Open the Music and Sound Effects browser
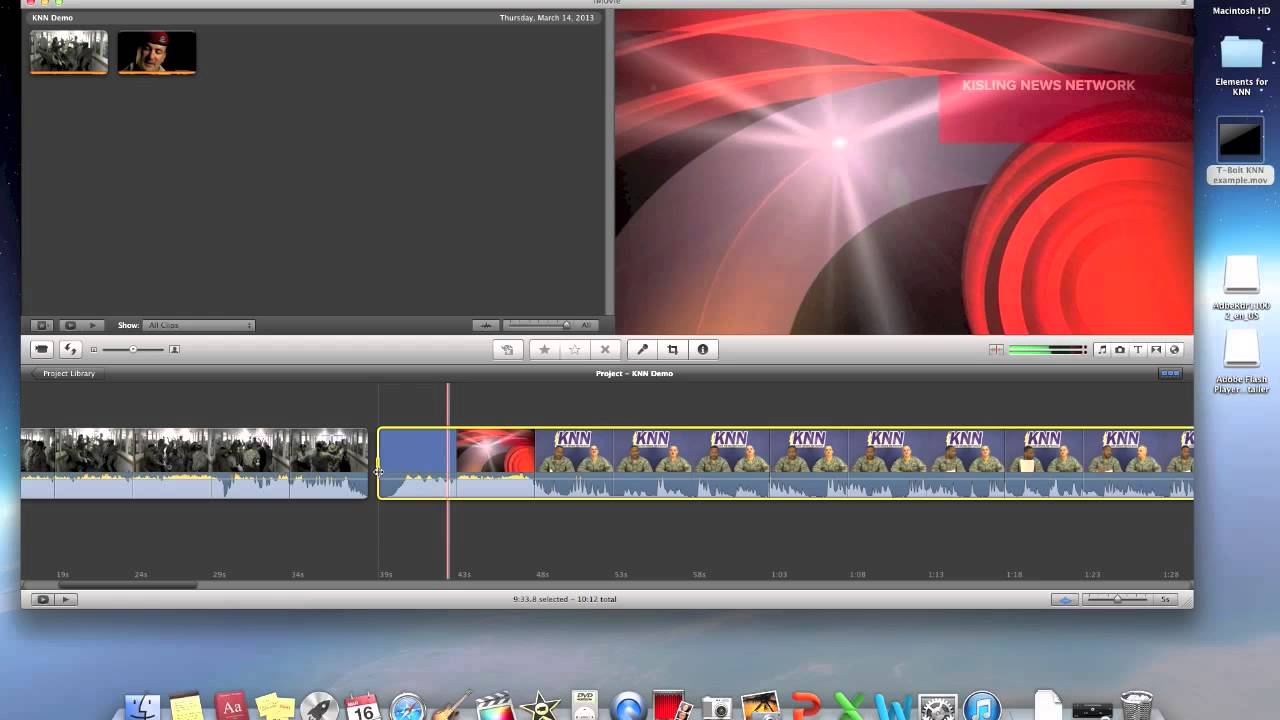The width and height of the screenshot is (1280, 720). click(x=1101, y=349)
